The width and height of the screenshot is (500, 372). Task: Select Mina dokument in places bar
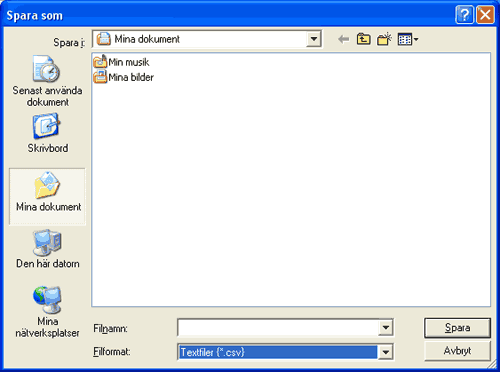[x=47, y=197]
